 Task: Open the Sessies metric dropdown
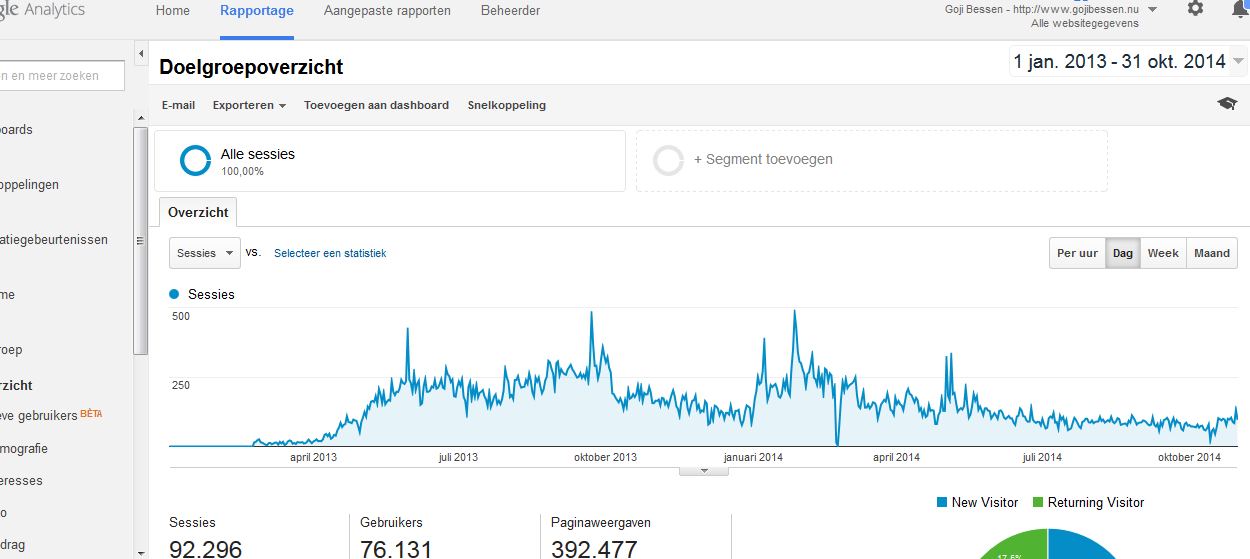coord(205,253)
